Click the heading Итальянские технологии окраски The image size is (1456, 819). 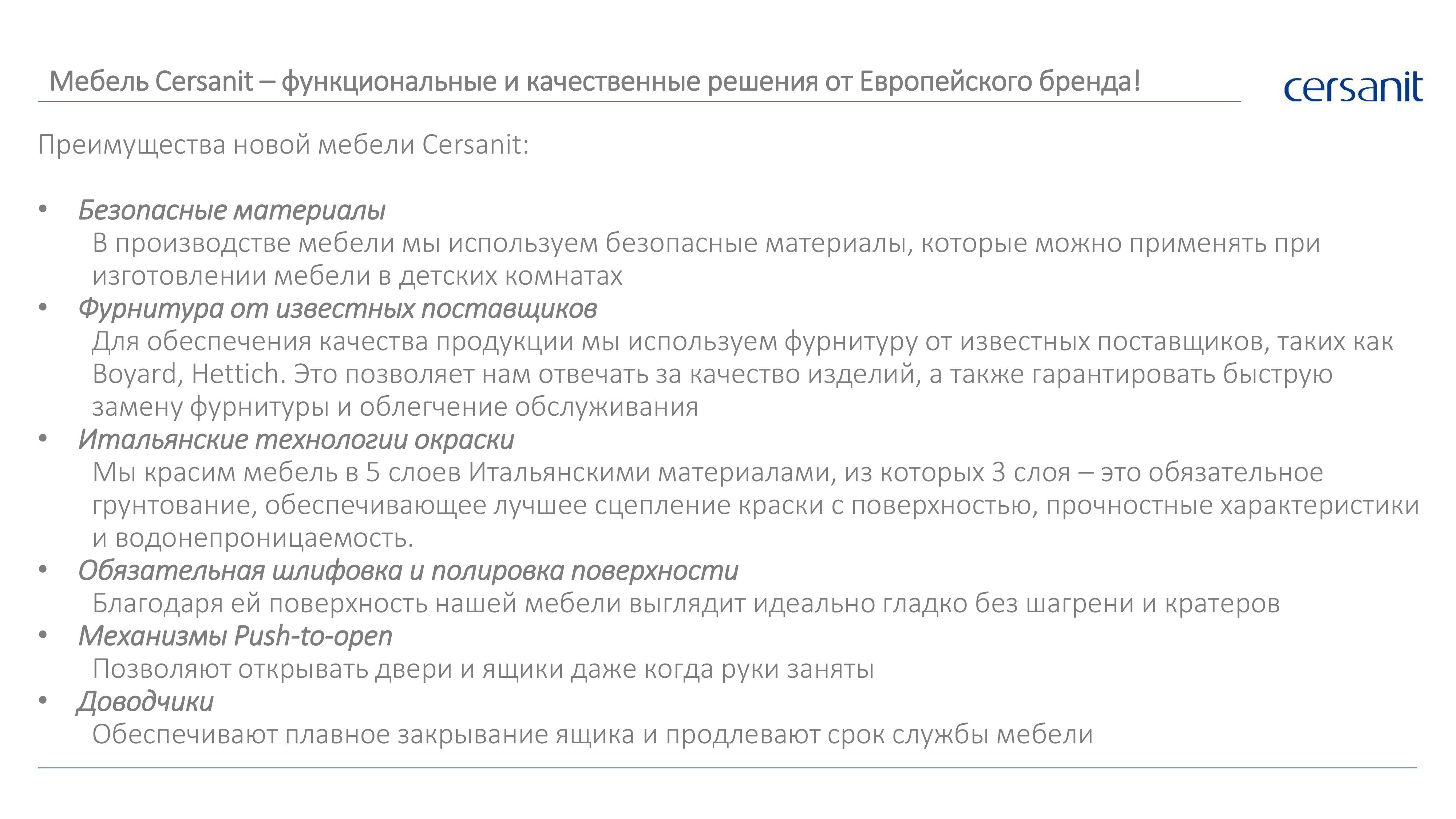coord(296,440)
